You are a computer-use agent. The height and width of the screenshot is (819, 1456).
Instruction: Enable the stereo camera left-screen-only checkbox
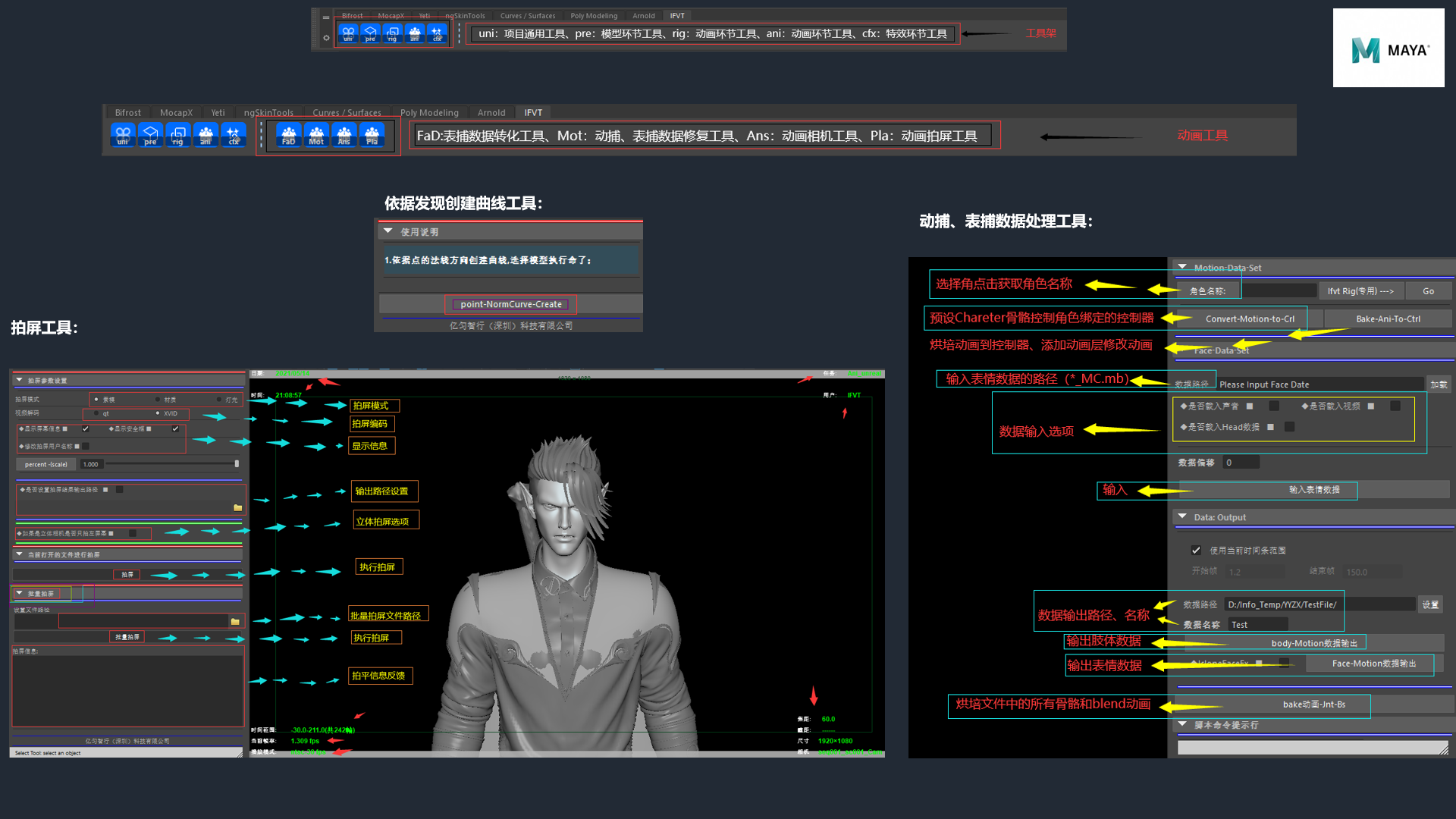[133, 533]
